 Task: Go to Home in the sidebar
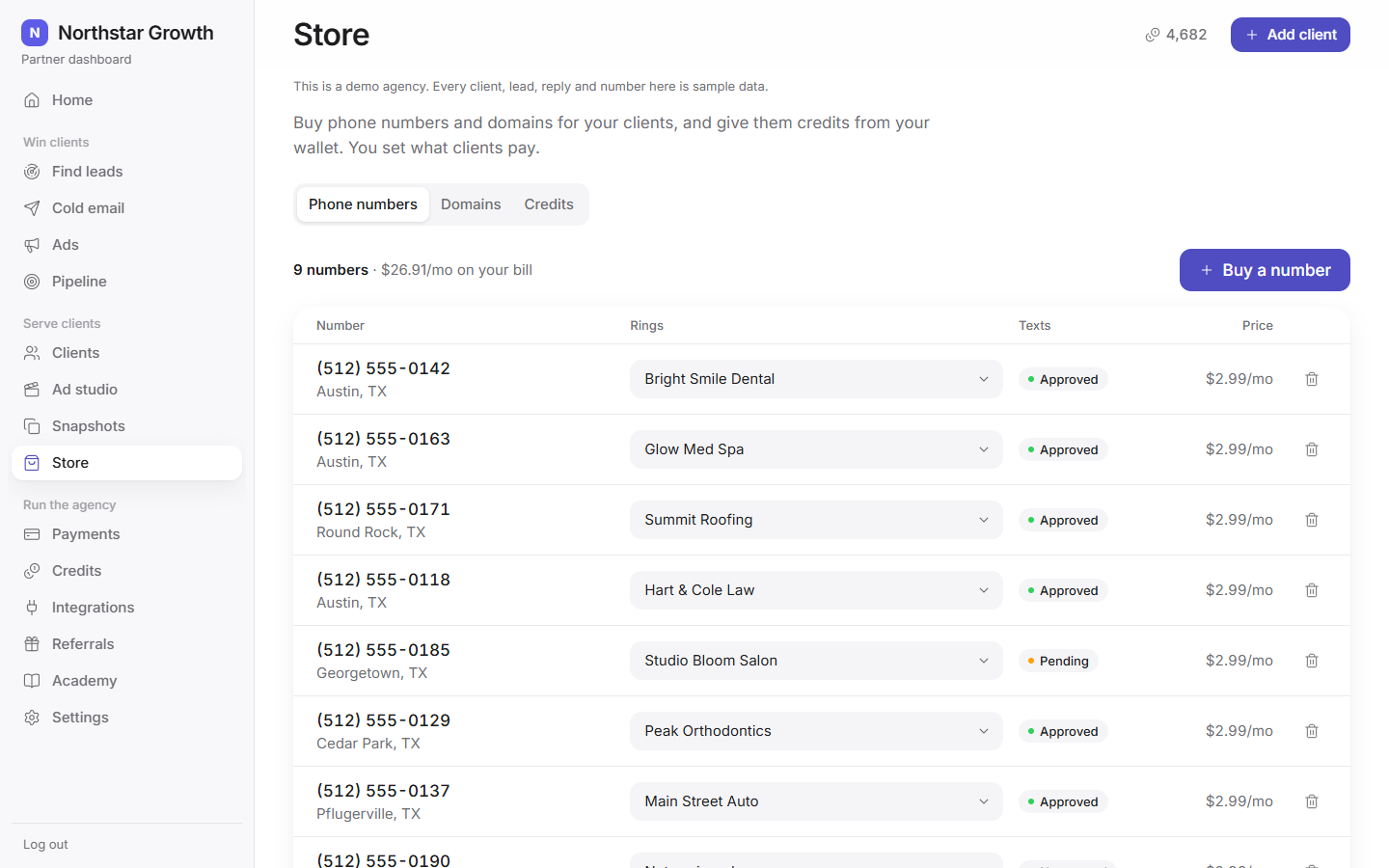click(x=126, y=100)
